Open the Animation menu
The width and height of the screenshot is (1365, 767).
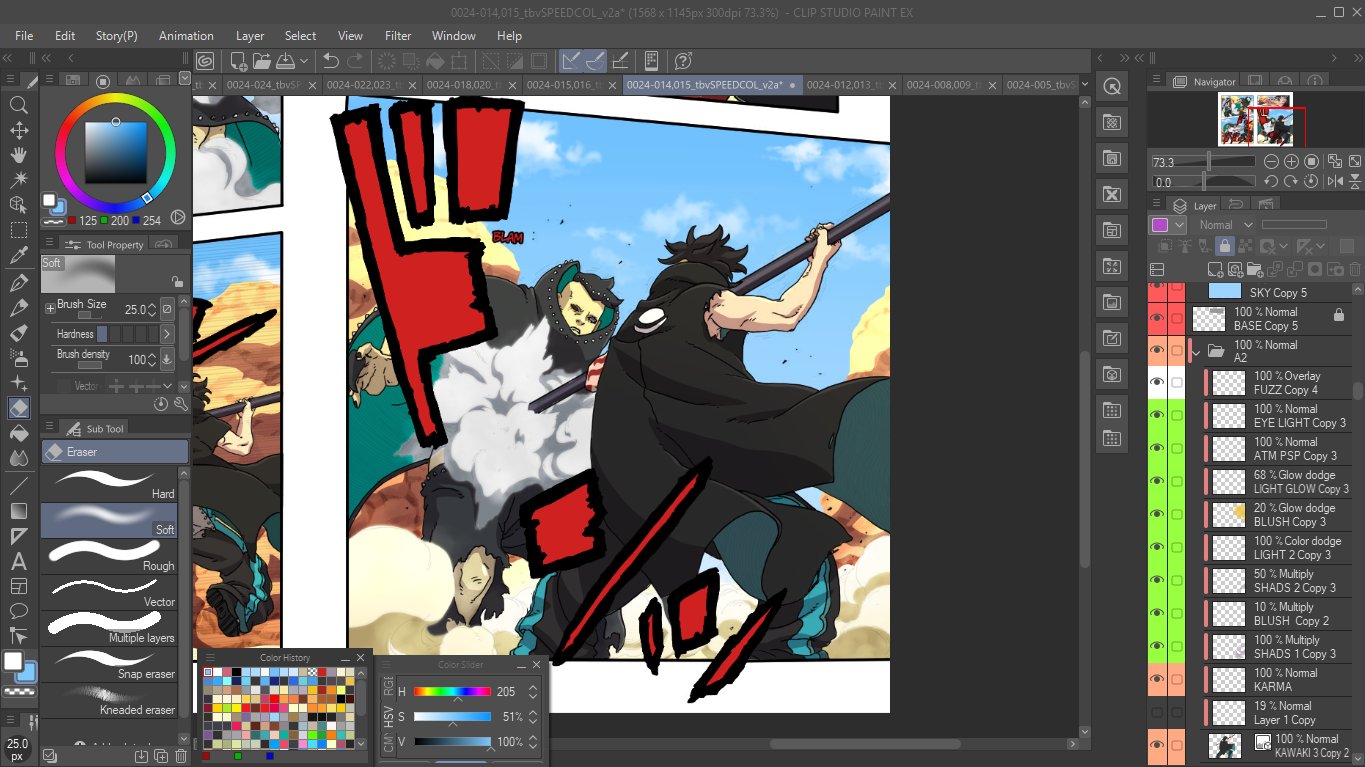point(186,35)
